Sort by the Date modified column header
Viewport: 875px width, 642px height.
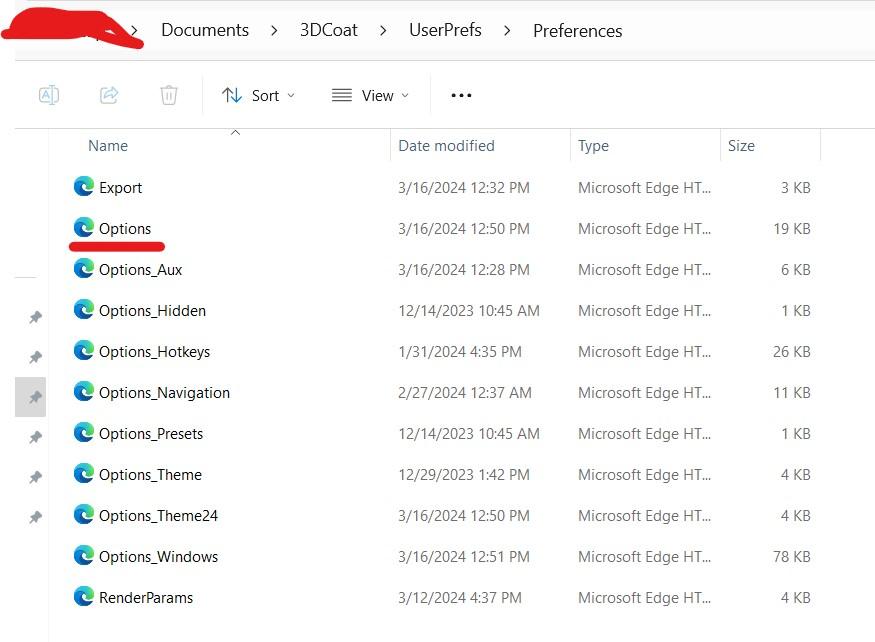[x=446, y=145]
